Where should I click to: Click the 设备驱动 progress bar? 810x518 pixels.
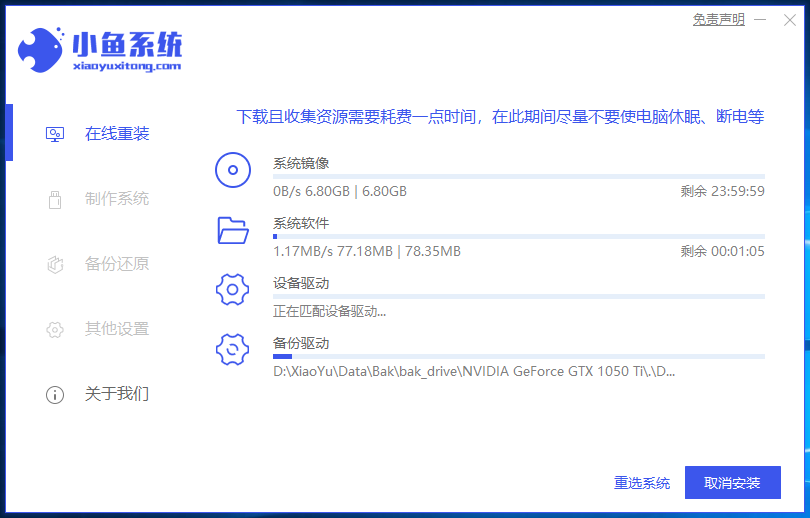518,297
